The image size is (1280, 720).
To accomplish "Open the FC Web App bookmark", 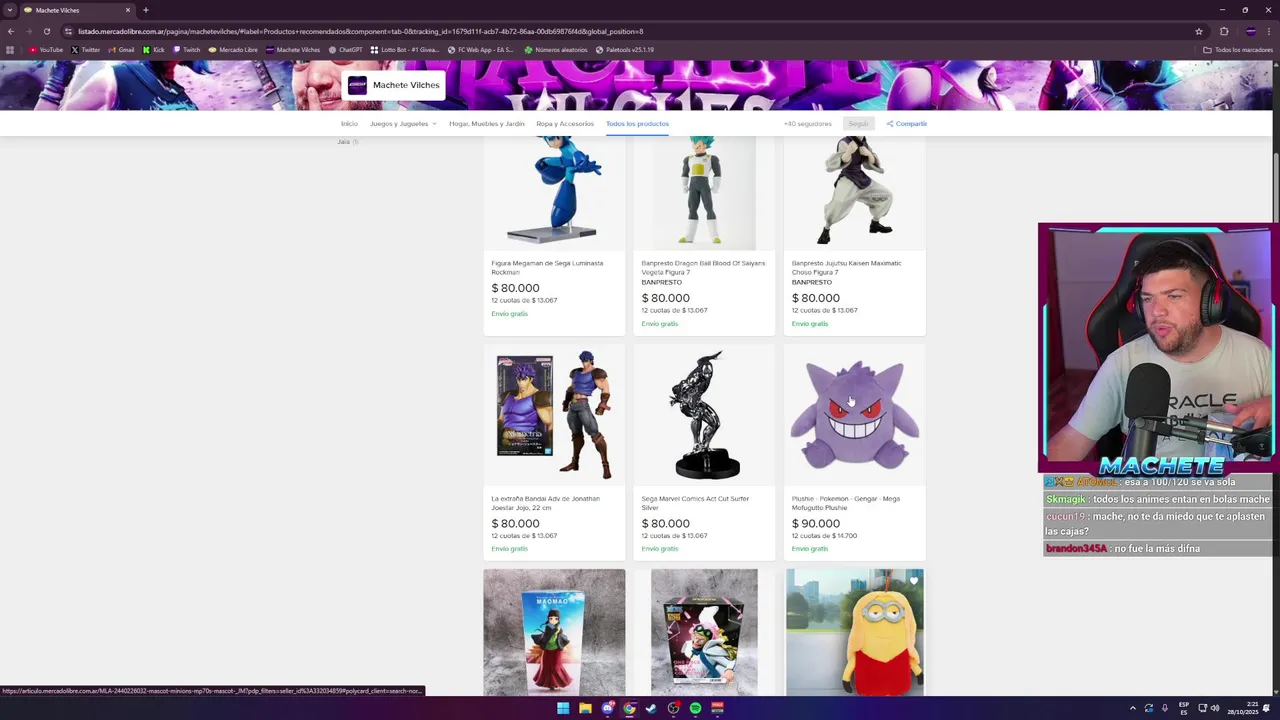I will click(x=480, y=50).
